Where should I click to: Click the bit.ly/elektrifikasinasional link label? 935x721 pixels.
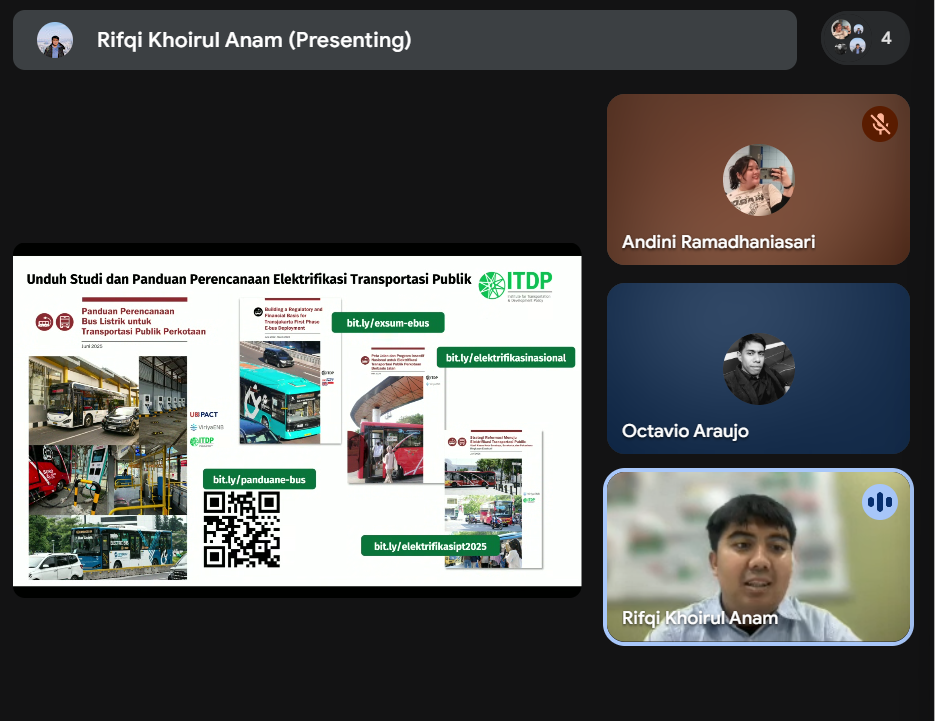[x=505, y=357]
